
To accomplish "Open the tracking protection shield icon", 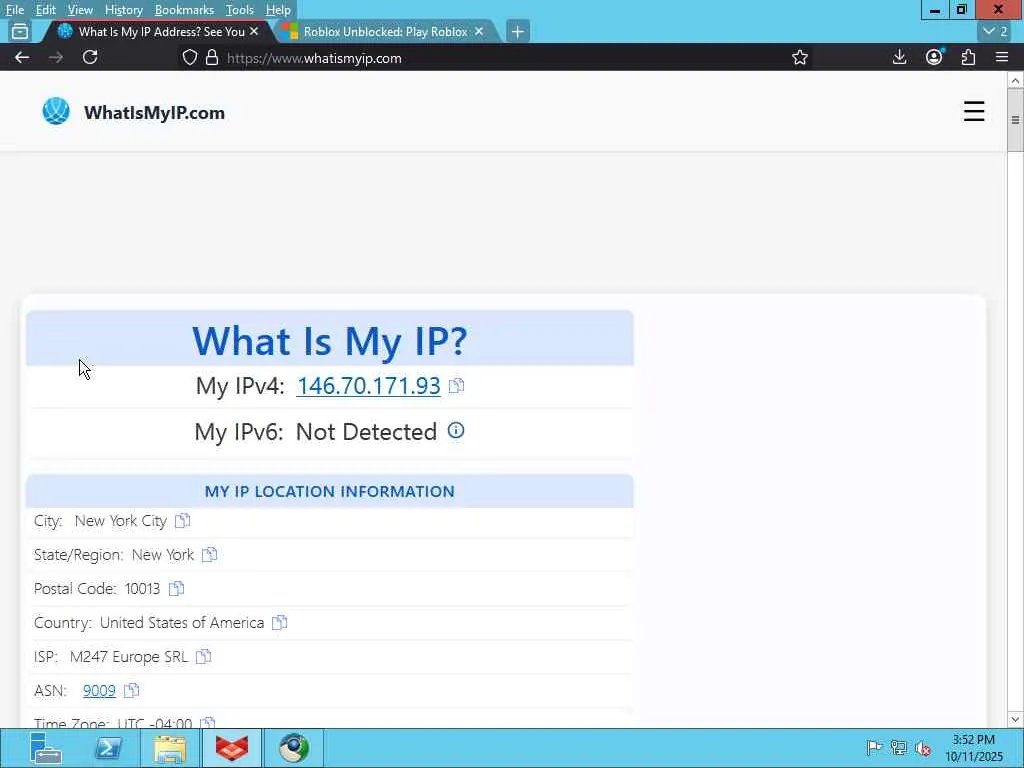I will 189,58.
